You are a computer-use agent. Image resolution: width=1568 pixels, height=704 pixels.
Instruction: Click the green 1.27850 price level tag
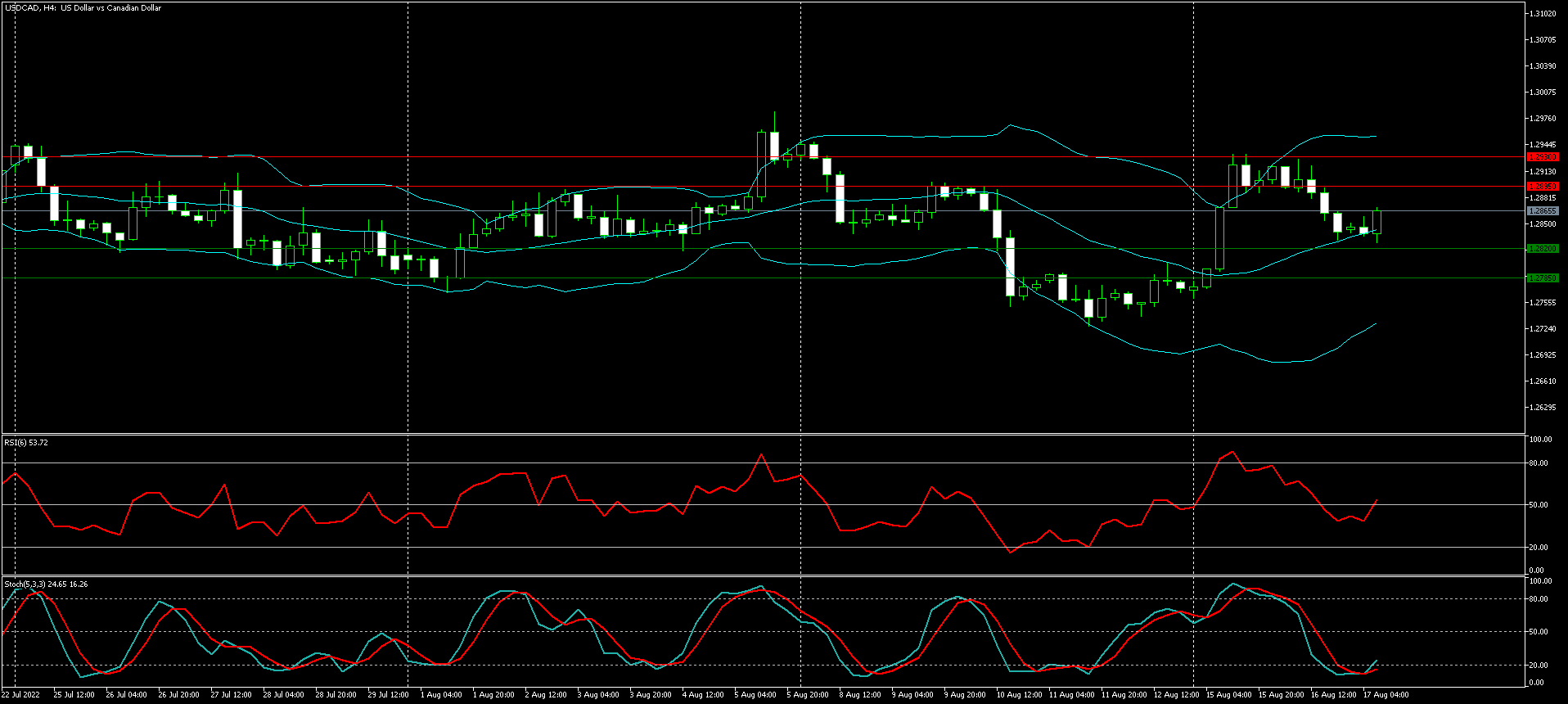pyautogui.click(x=1543, y=278)
